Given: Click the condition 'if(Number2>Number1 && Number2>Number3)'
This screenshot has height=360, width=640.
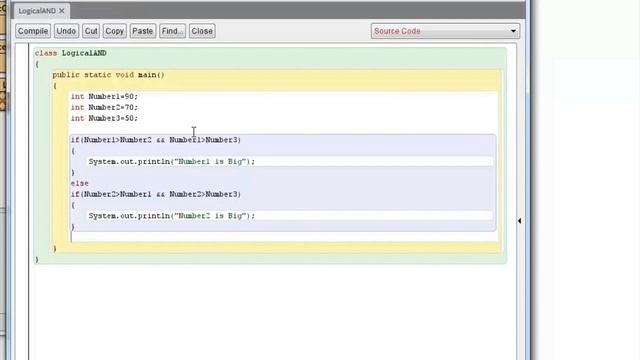Looking at the screenshot, I should 156,194.
